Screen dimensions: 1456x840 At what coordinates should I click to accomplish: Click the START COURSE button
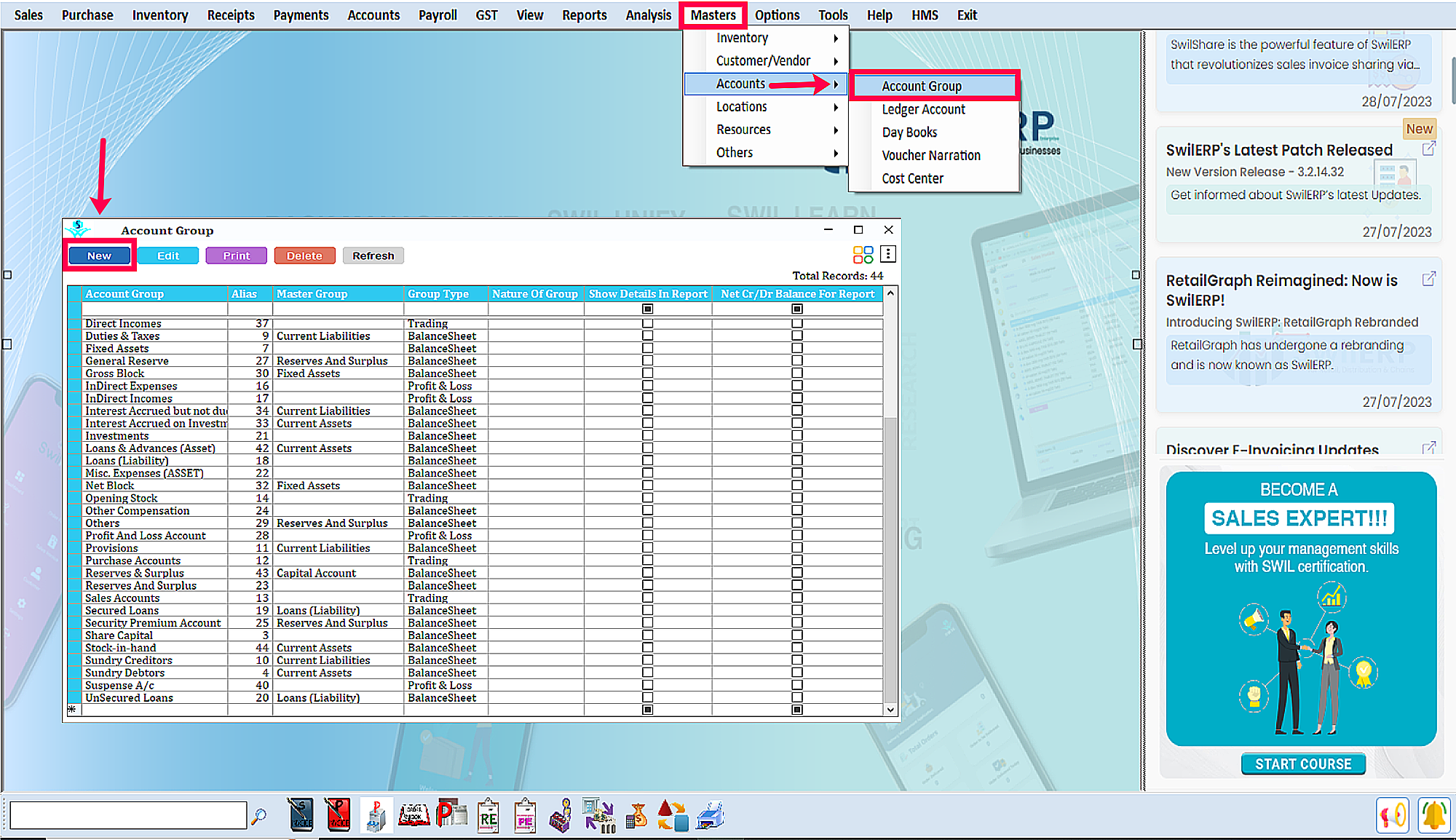1303,764
